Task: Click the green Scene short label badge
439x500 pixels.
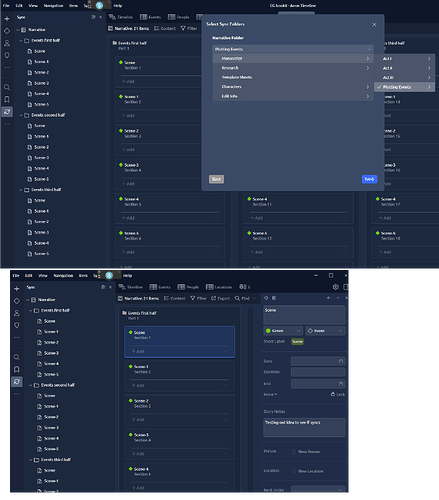Action: tap(297, 342)
